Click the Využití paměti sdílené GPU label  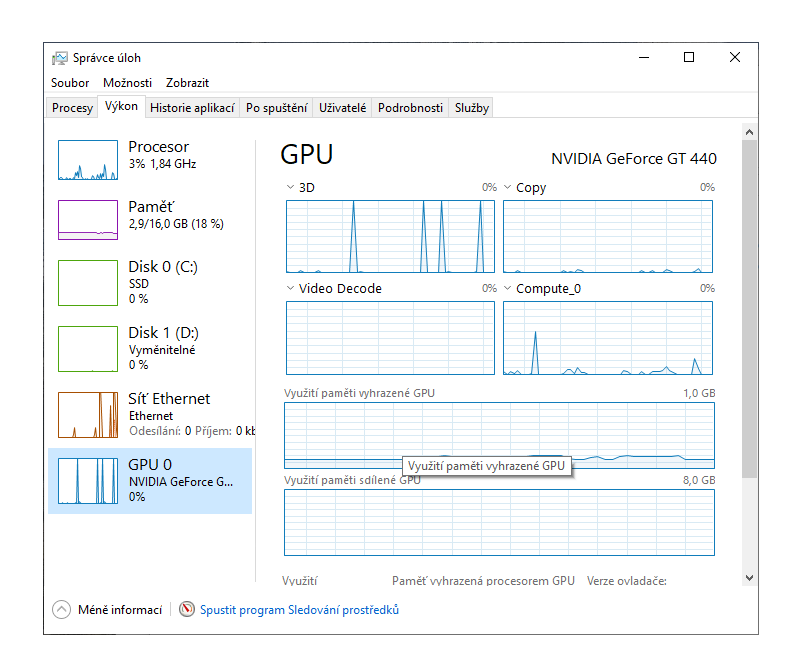[352, 480]
